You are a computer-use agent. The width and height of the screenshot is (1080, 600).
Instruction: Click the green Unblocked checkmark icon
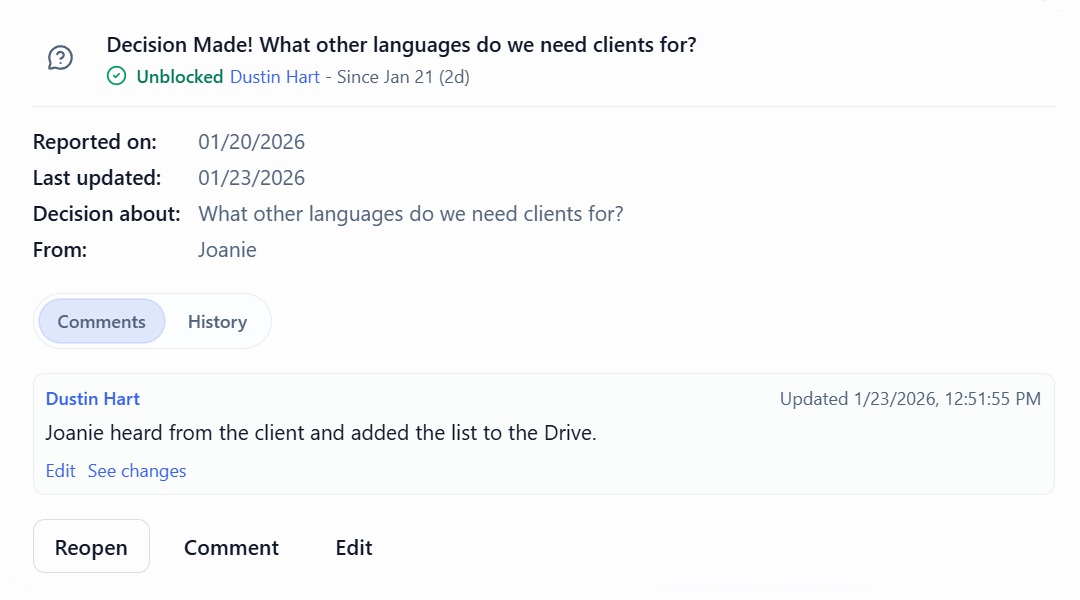116,76
